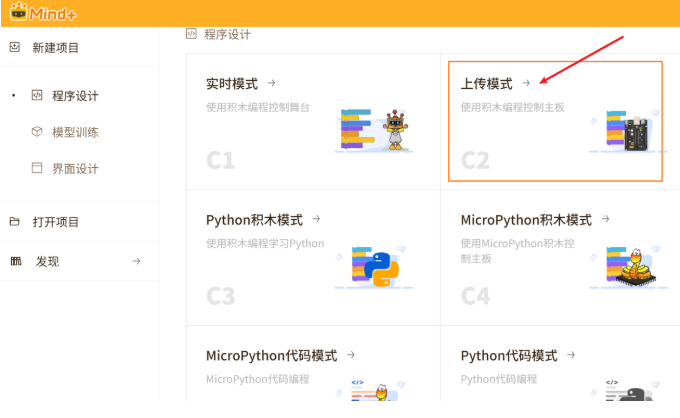
Task: Open 程序设计 in the sidebar
Action: 75,96
